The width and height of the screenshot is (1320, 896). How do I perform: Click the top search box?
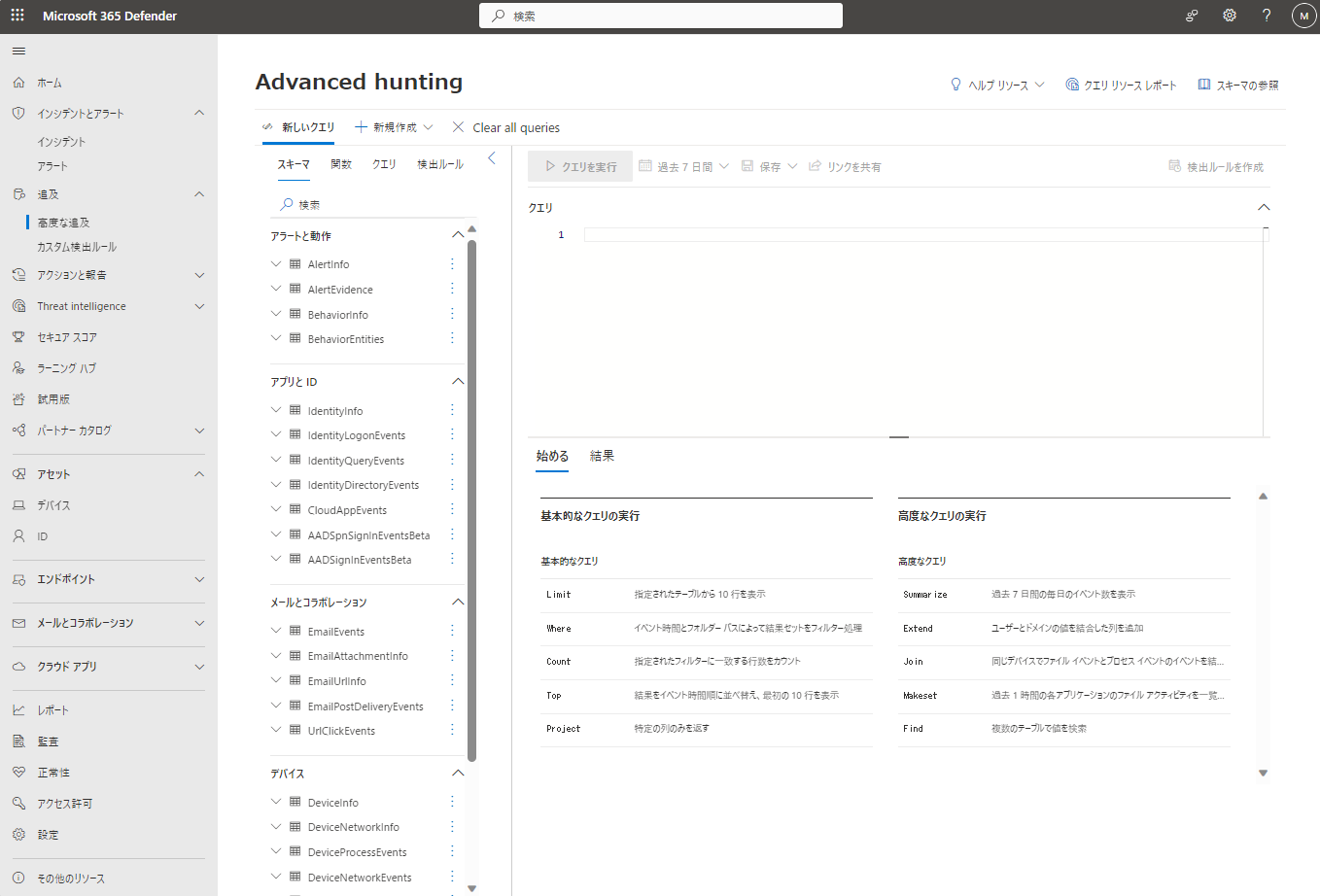coord(661,16)
